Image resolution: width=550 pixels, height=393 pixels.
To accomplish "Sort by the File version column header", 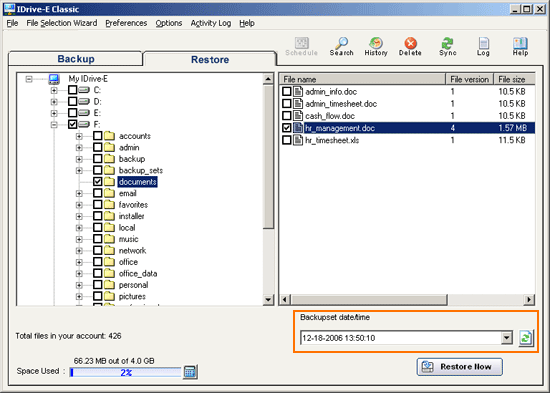I will (469, 79).
